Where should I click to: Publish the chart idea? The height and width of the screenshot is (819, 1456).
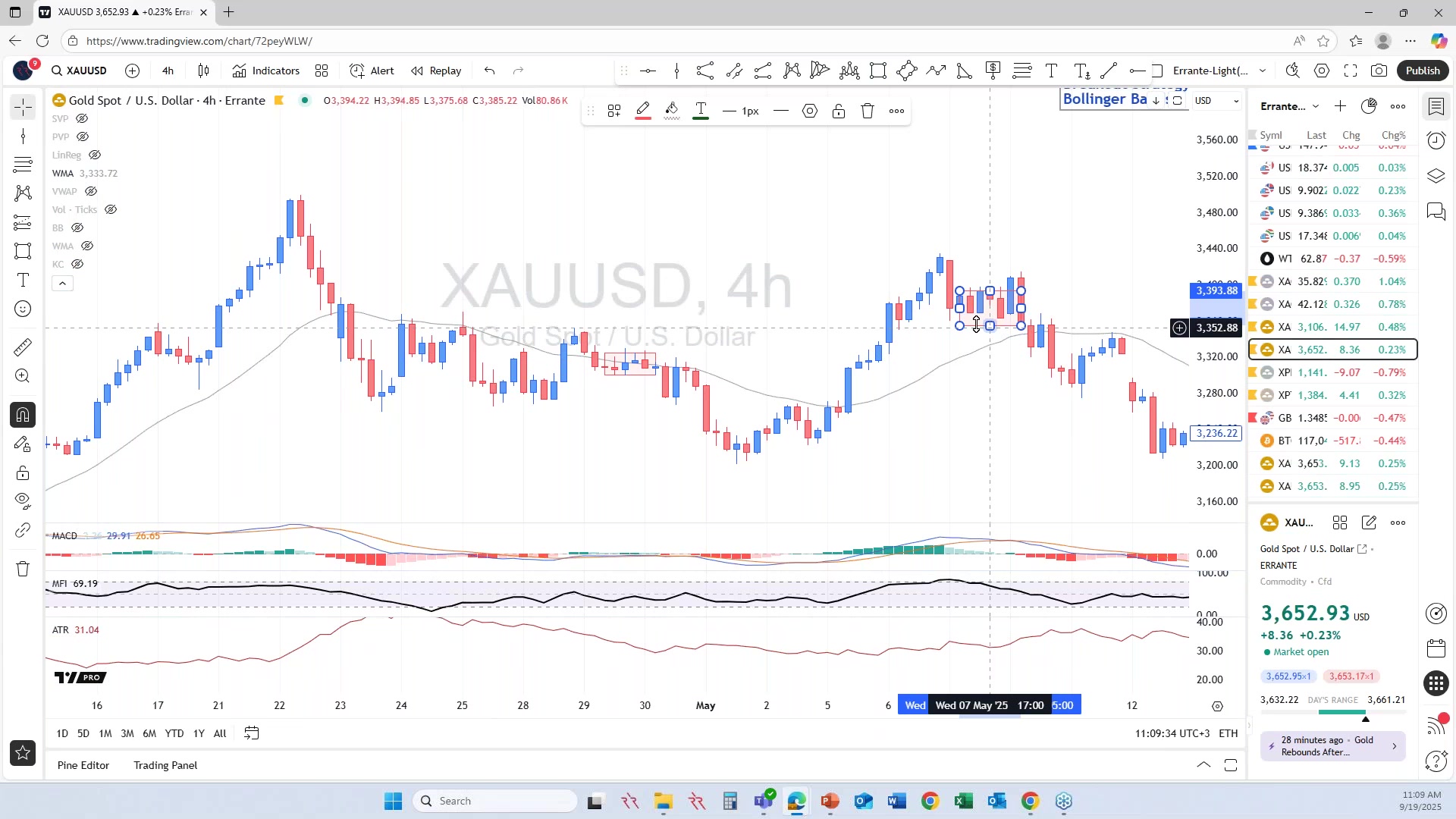[1423, 71]
